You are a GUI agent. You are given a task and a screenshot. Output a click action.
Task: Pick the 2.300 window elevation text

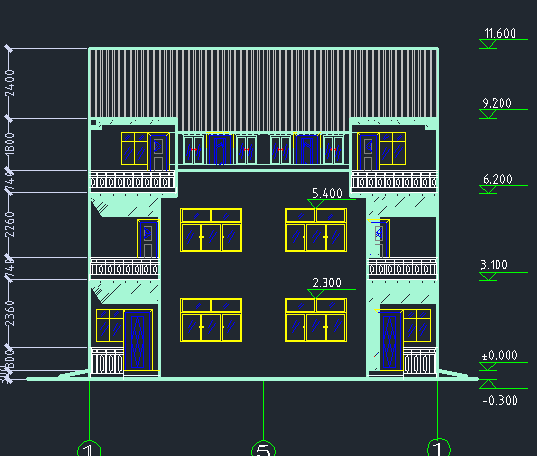pyautogui.click(x=327, y=283)
